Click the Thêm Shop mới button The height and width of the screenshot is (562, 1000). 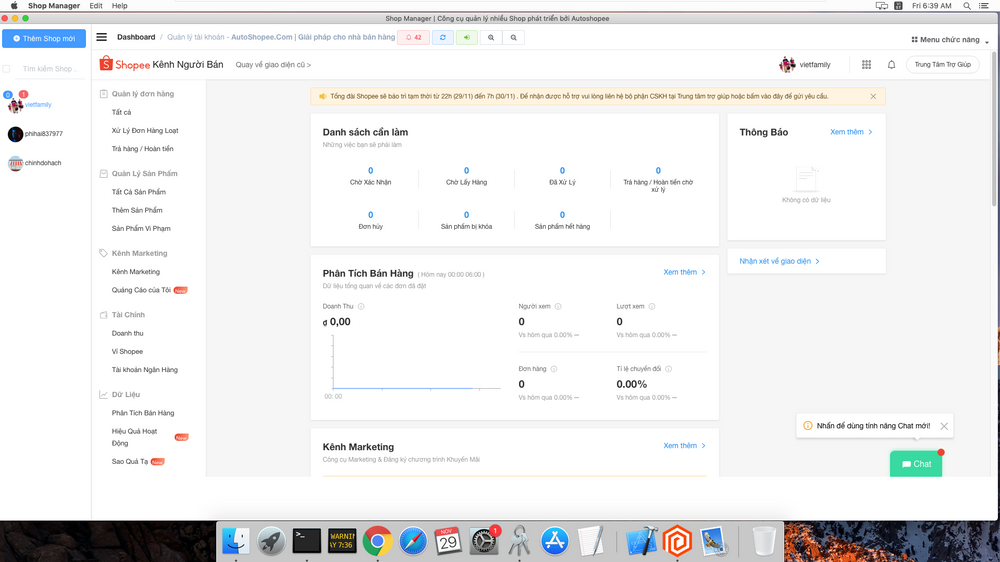43,38
